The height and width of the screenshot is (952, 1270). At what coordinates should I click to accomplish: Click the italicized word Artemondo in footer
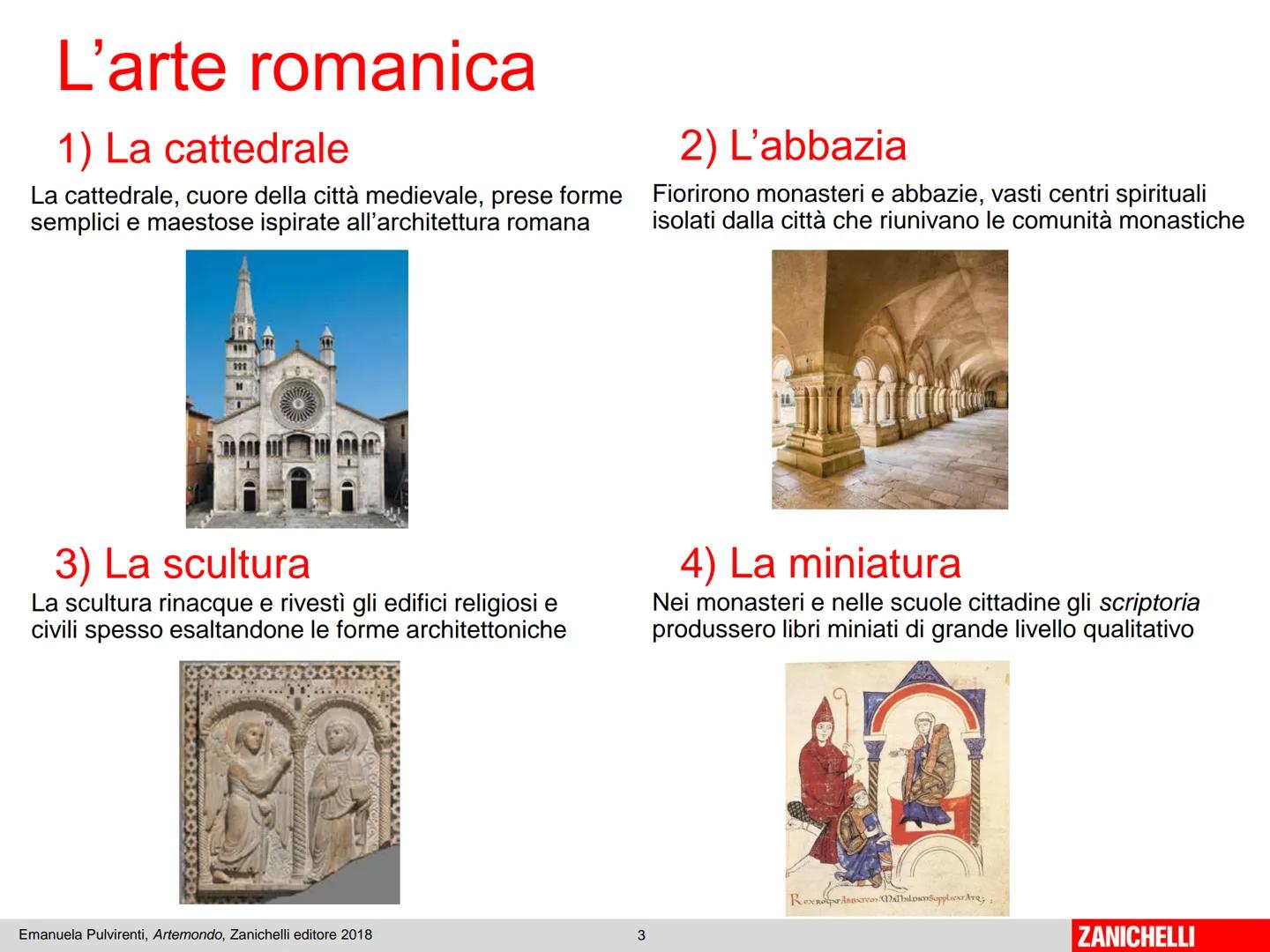click(188, 934)
